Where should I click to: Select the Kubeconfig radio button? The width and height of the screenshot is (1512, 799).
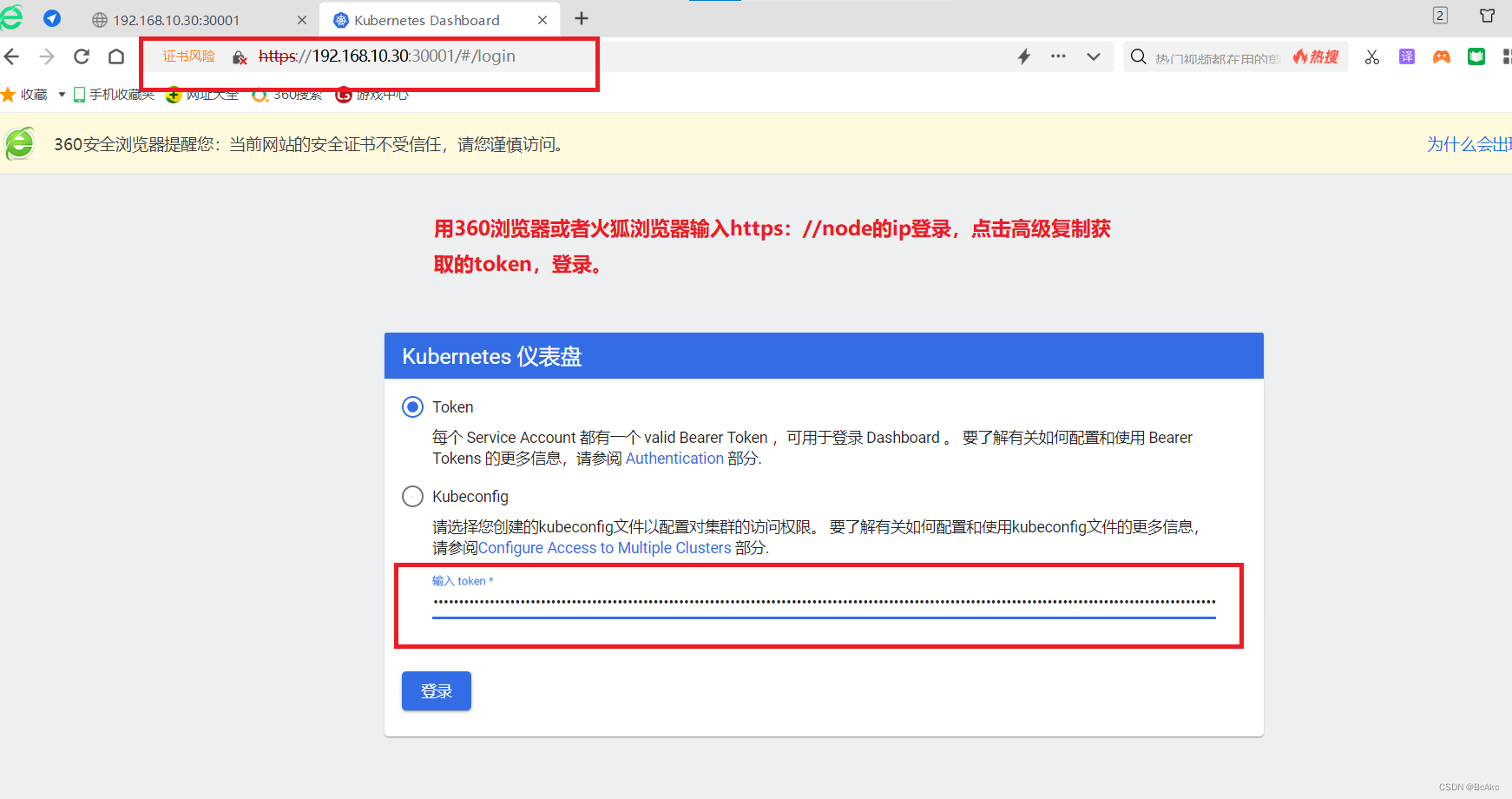point(413,496)
